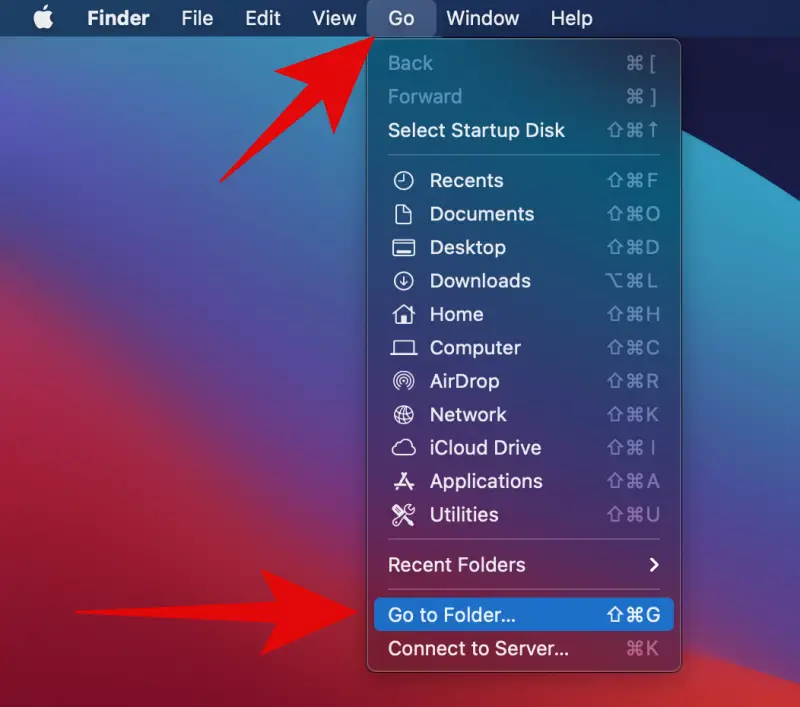Click the ⇧⌘G shortcut on Go to Folder
The height and width of the screenshot is (707, 800).
click(633, 615)
